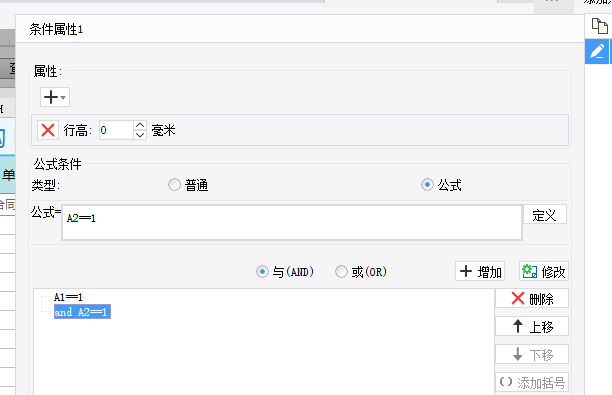Increase 行高 value with up arrow
Image resolution: width=612 pixels, height=395 pixels.
pos(140,125)
